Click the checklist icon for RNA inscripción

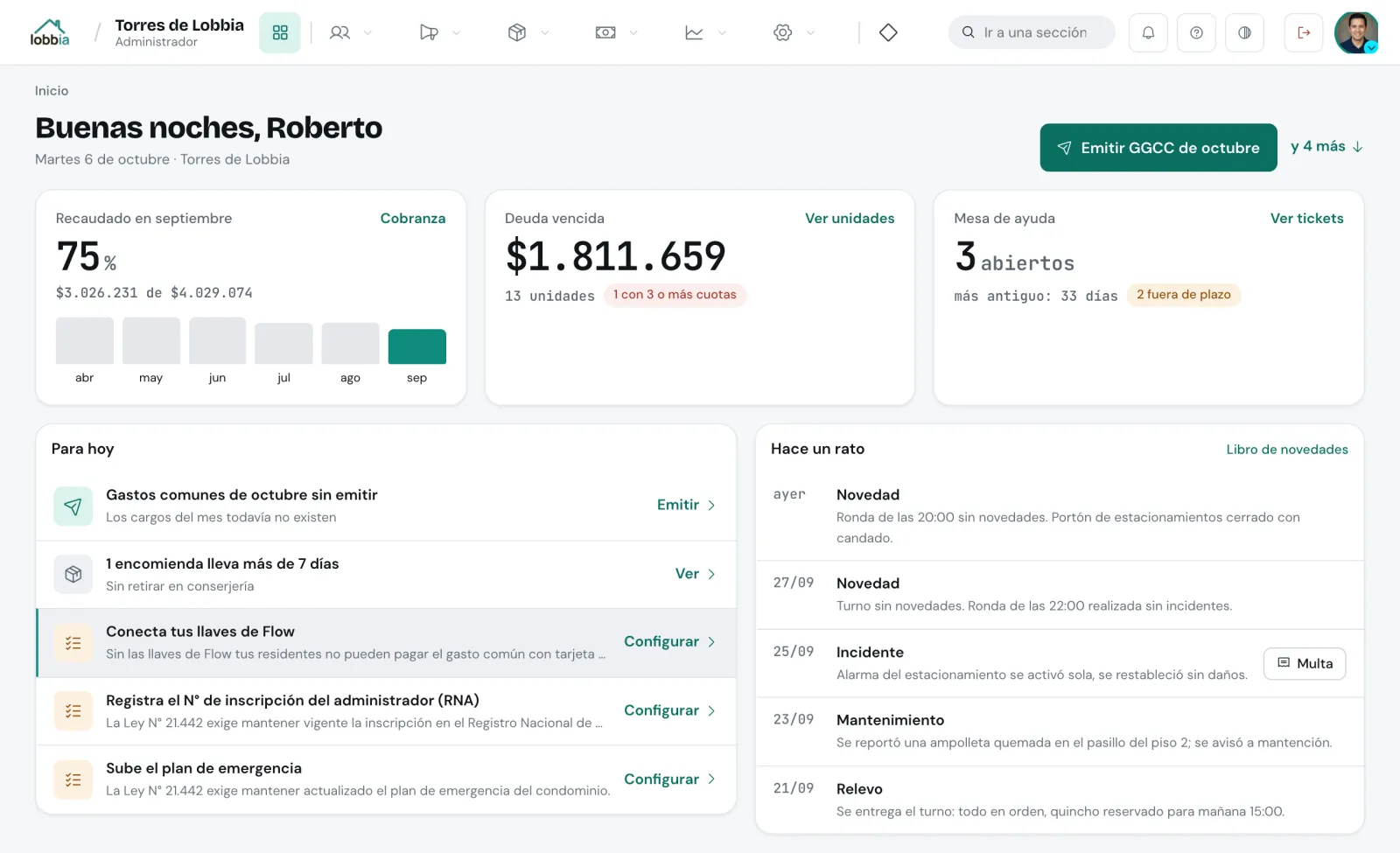(x=73, y=711)
